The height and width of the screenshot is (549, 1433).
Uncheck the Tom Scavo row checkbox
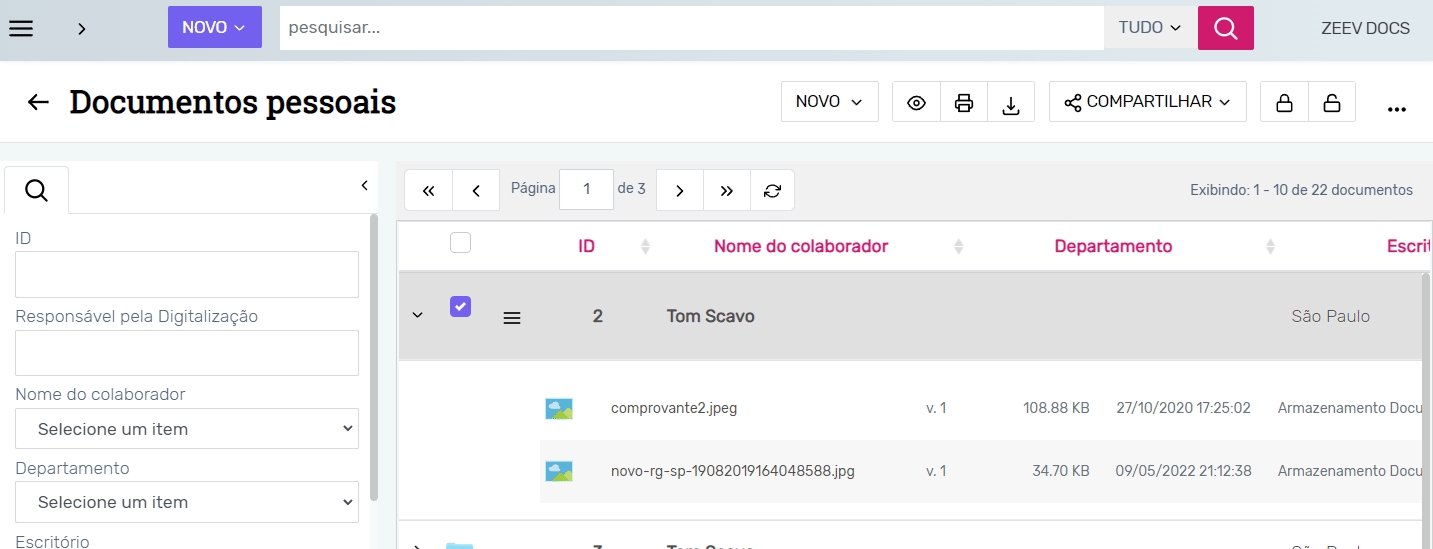460,307
